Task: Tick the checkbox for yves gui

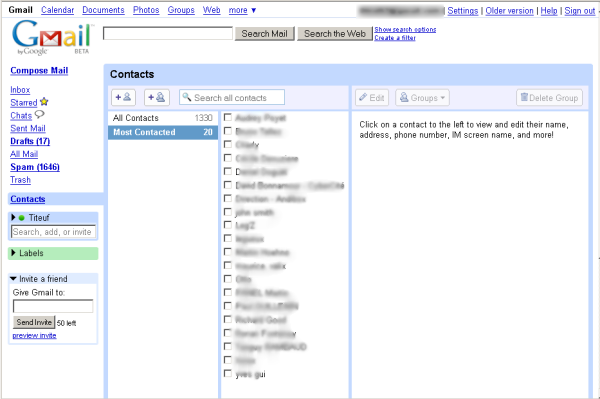Action: [x=228, y=373]
